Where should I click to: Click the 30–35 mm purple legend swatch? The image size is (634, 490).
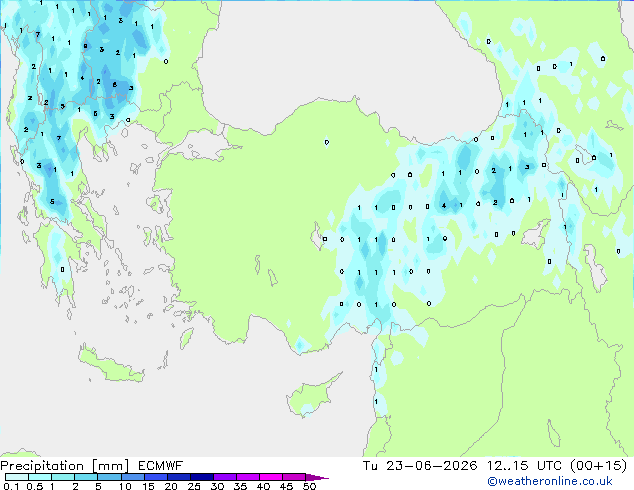pos(225,477)
